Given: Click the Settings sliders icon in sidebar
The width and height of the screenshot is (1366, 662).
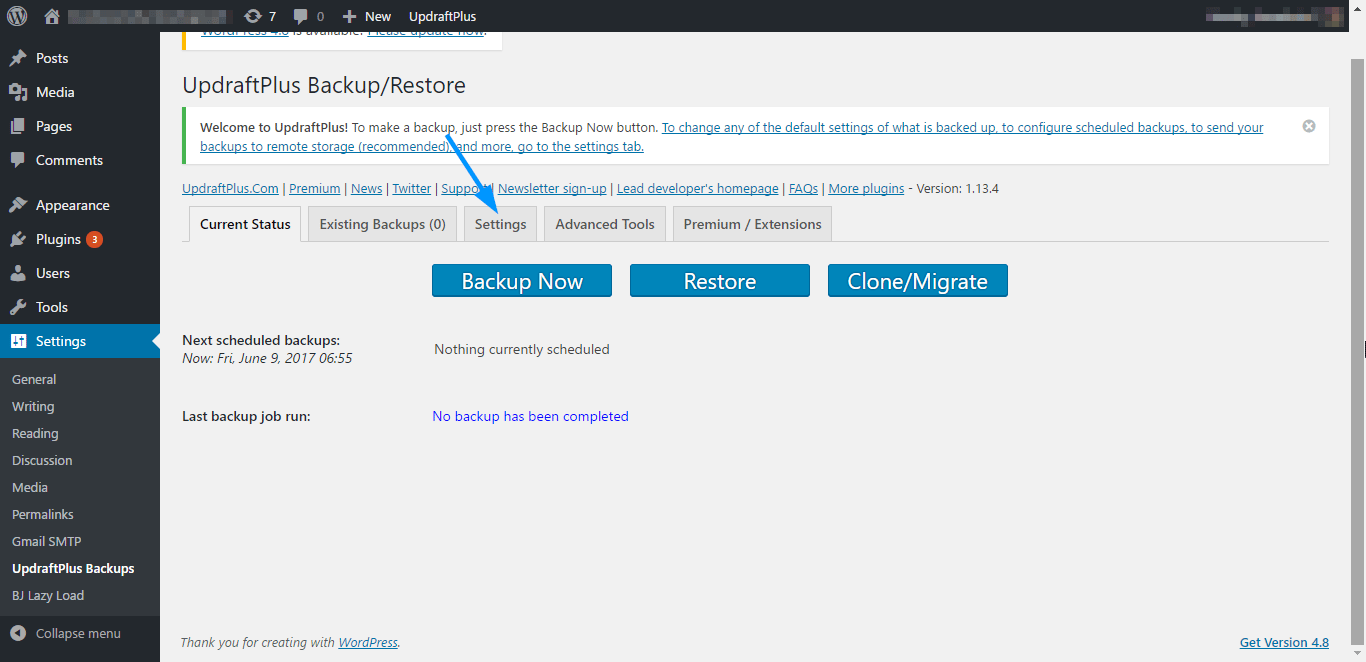Looking at the screenshot, I should (18, 341).
